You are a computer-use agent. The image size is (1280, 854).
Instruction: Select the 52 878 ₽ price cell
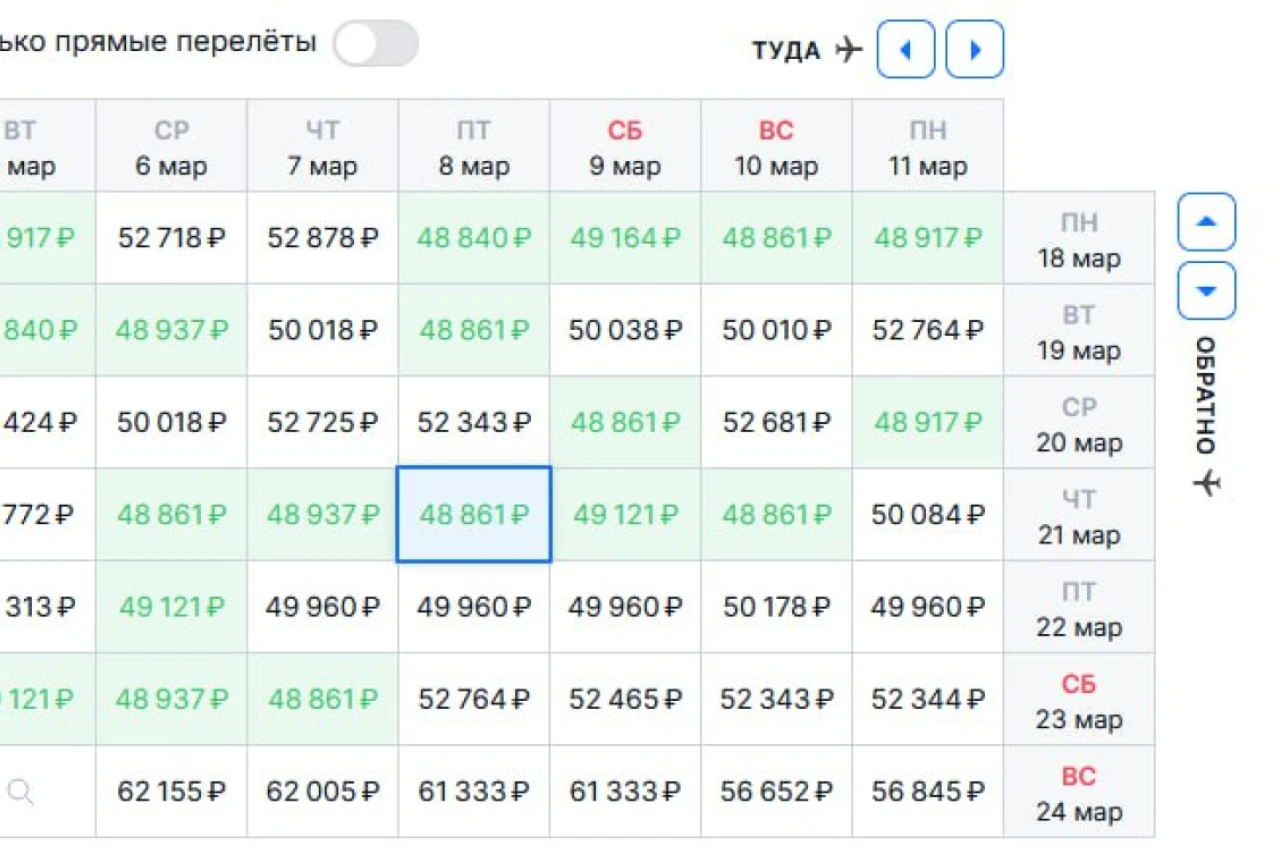click(323, 238)
